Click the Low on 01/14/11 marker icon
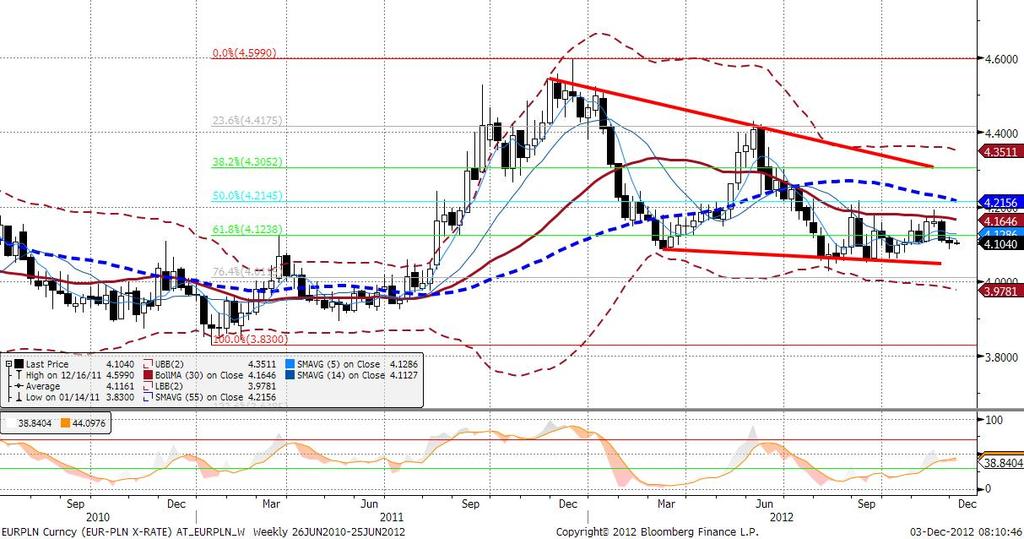This screenshot has height=539, width=1024. point(19,397)
